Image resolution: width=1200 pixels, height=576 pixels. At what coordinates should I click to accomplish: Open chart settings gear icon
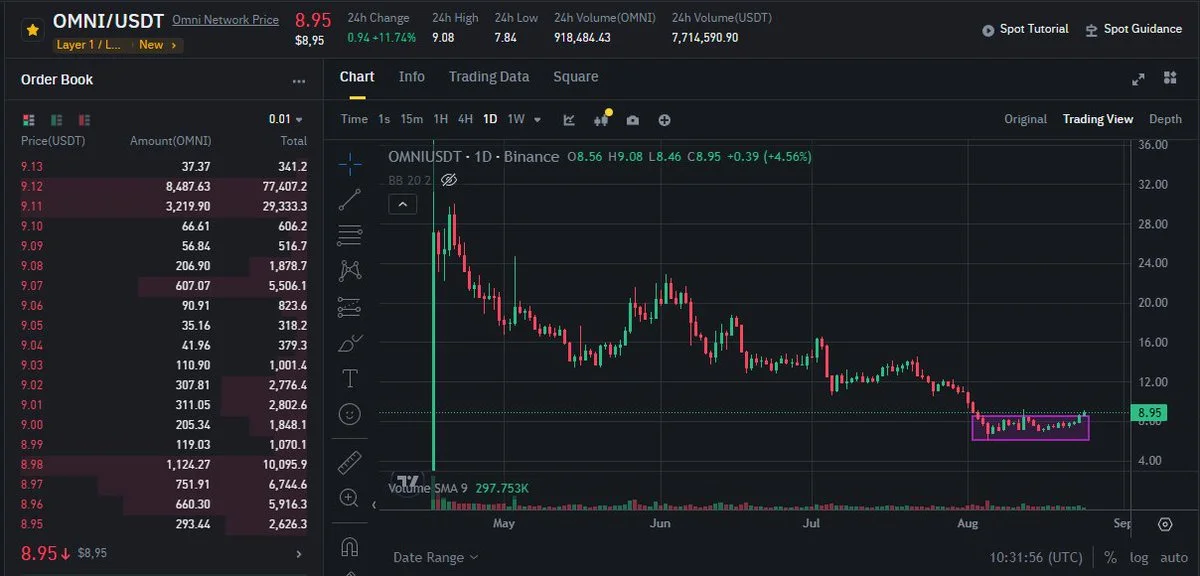[1165, 524]
